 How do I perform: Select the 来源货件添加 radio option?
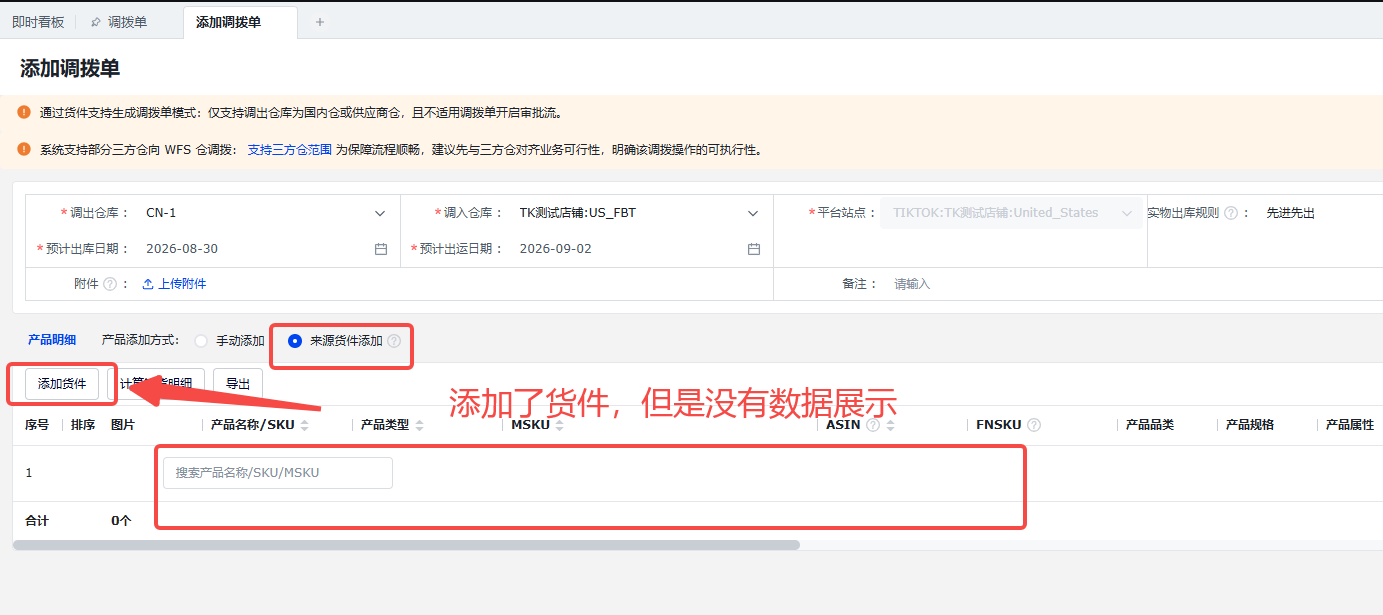coord(295,341)
